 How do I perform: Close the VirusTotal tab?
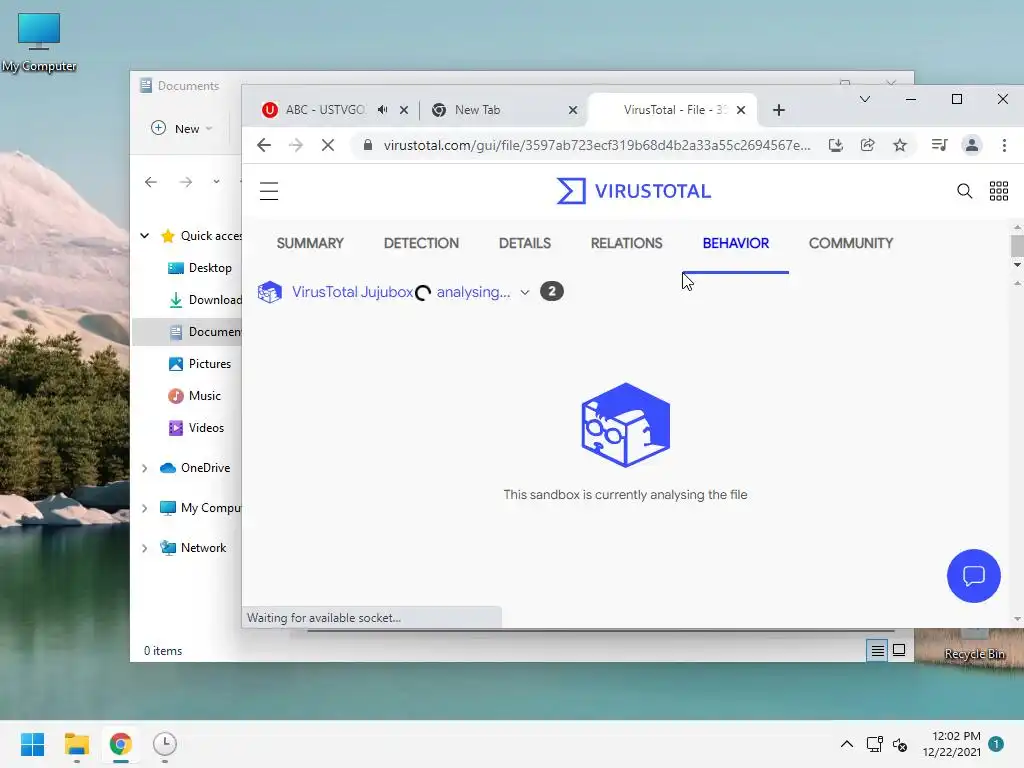[x=741, y=110]
